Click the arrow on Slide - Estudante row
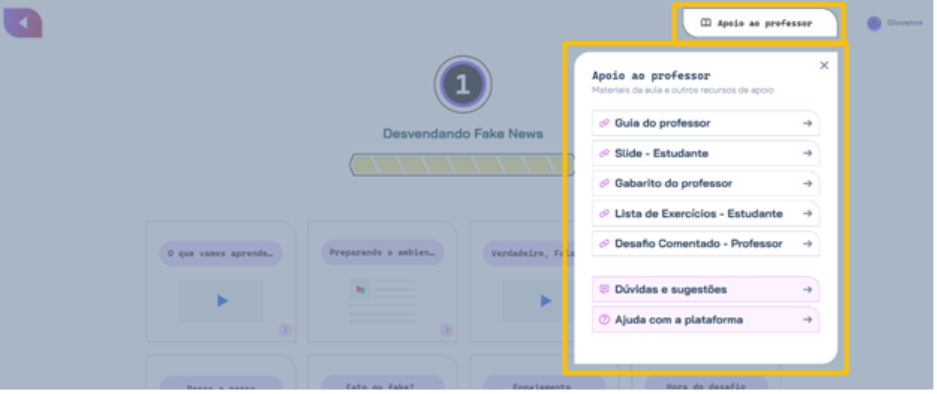937x394 pixels. (x=807, y=154)
